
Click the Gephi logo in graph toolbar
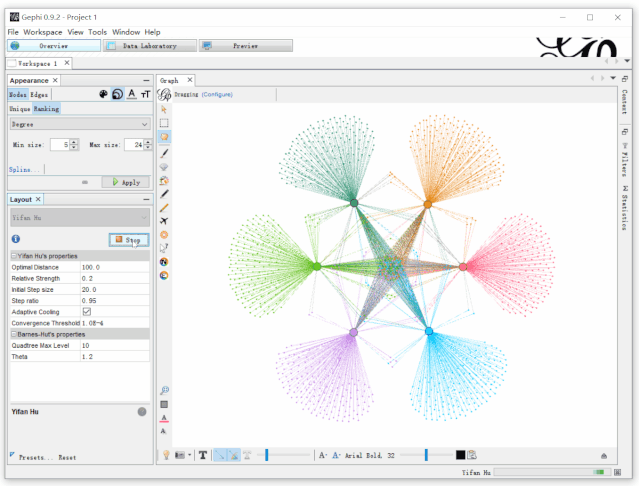pos(164,94)
